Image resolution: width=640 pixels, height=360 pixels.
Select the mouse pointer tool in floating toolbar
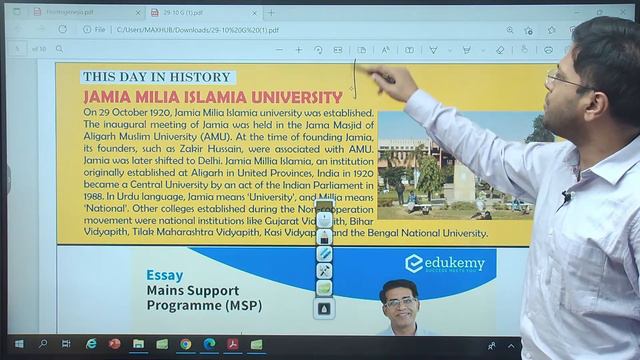click(325, 220)
